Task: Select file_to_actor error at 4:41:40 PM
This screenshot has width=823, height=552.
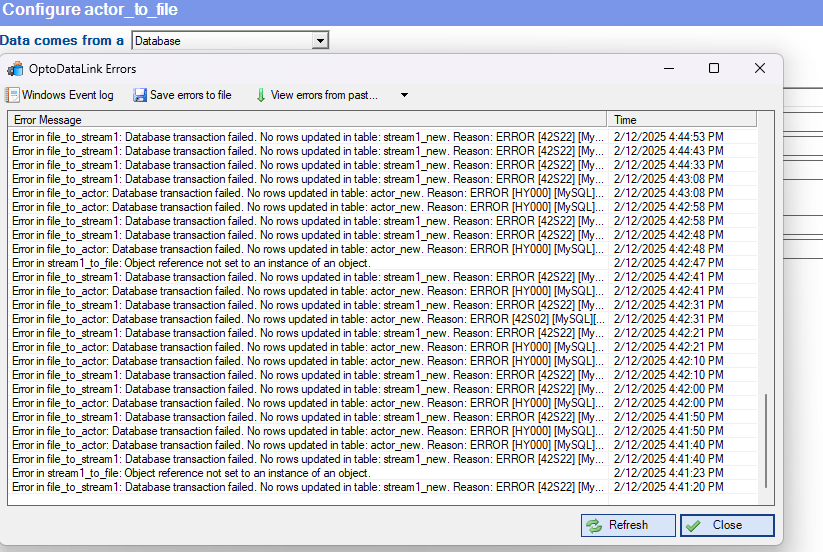Action: click(383, 445)
